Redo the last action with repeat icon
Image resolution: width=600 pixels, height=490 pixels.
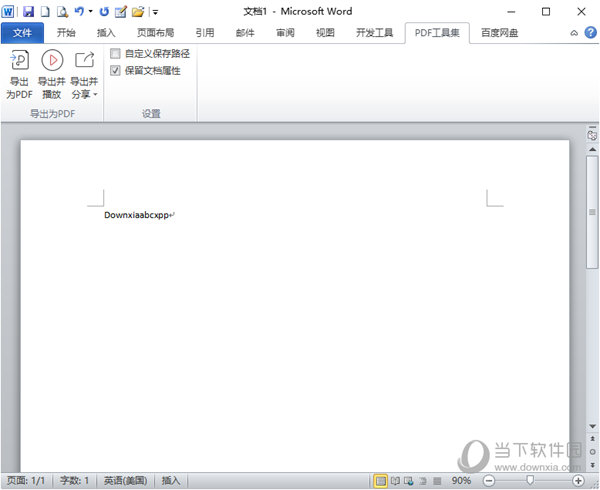104,11
